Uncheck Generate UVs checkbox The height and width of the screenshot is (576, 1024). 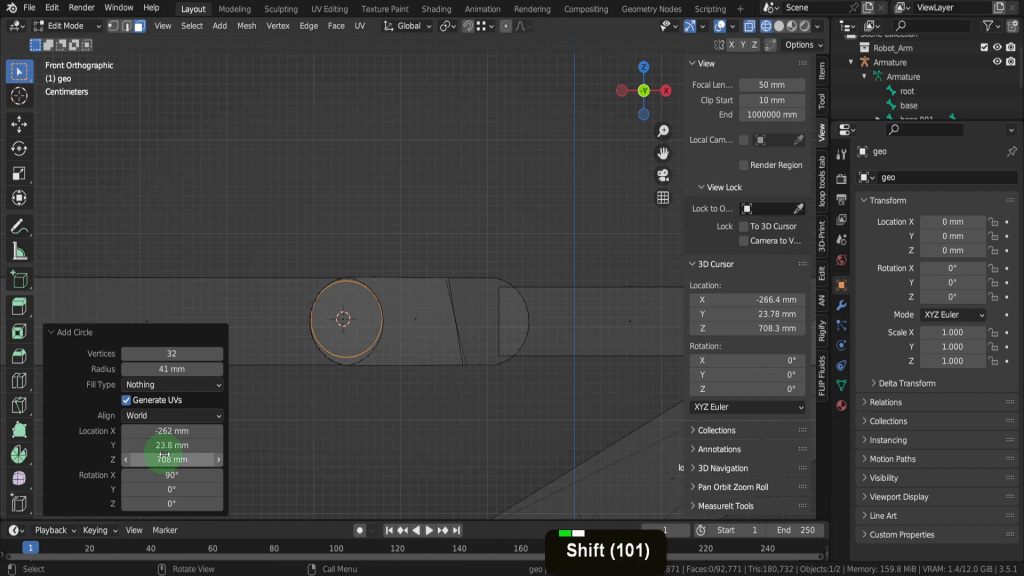126,400
